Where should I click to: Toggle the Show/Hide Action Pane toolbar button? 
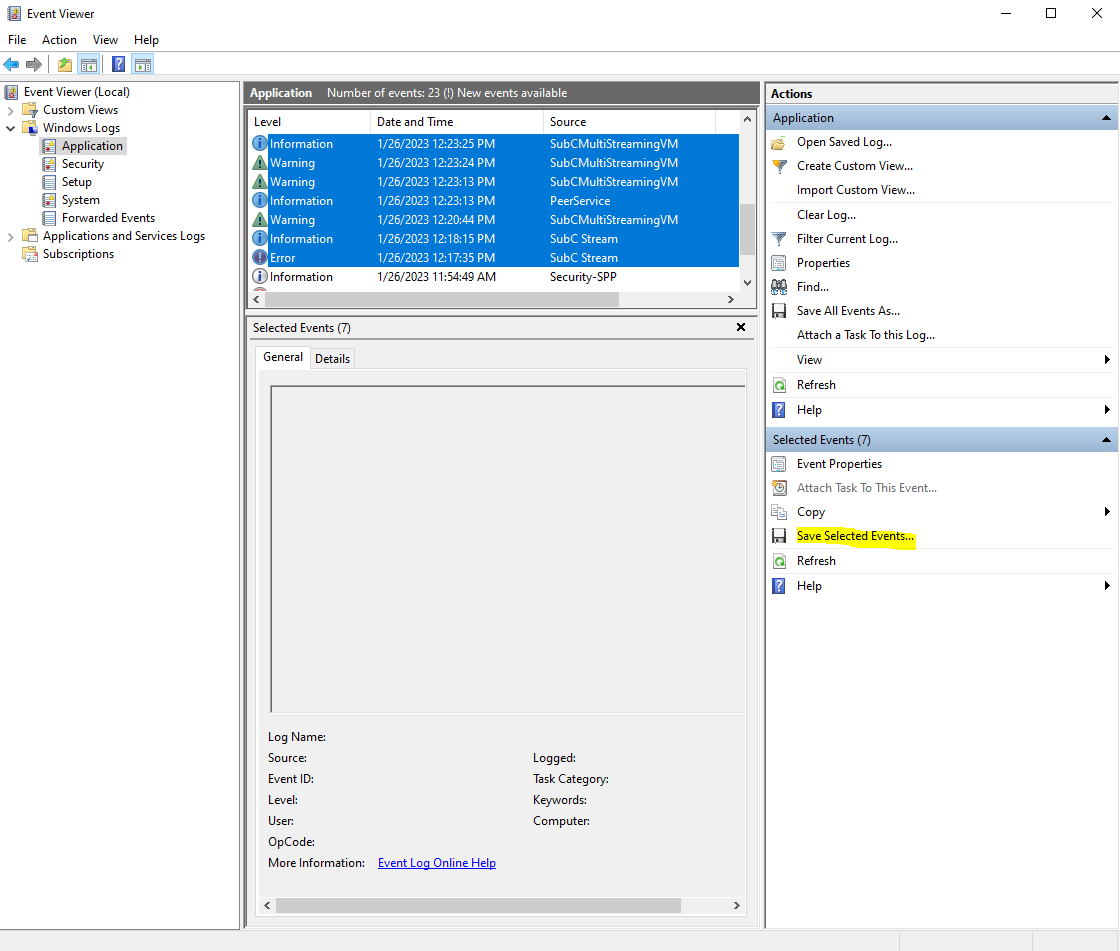point(143,65)
